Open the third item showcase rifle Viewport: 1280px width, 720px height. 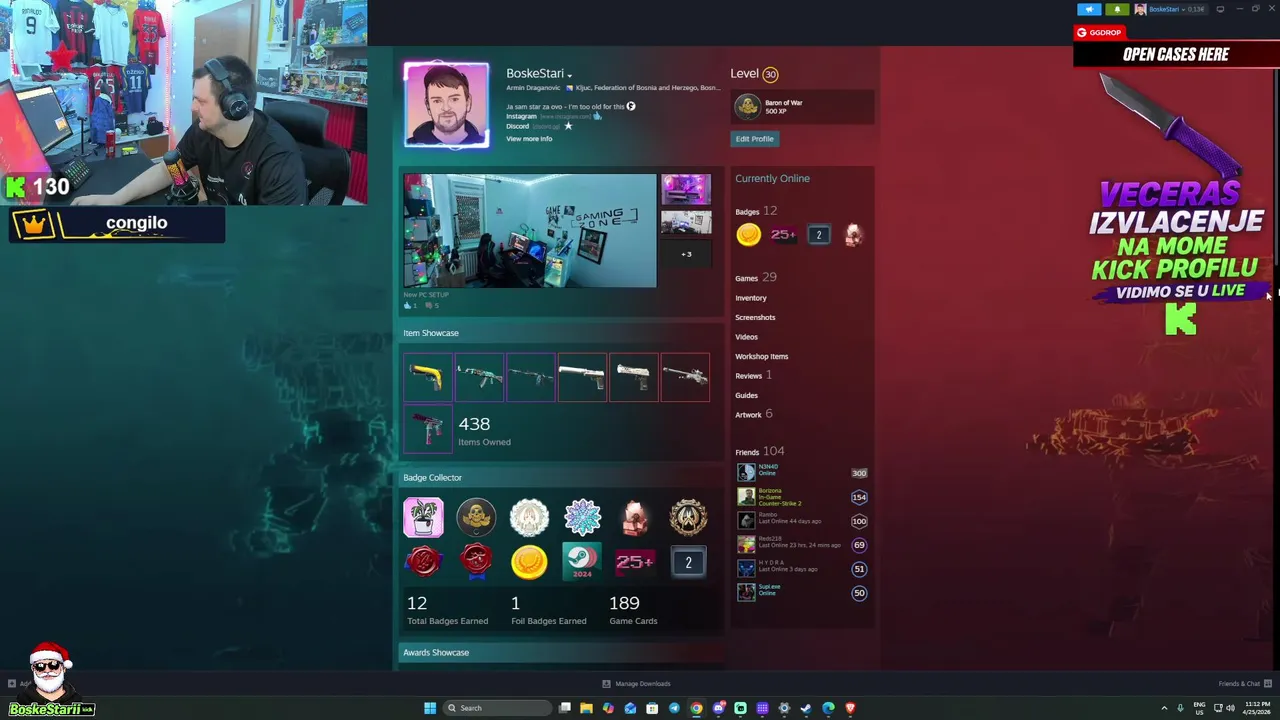tap(531, 377)
